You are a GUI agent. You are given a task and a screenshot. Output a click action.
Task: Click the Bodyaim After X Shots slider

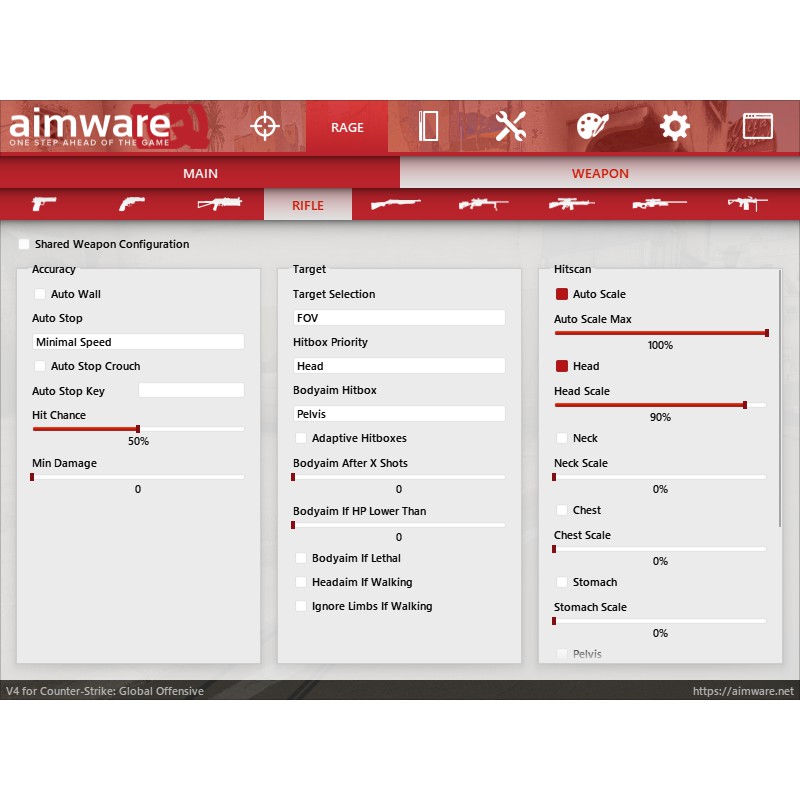[399, 477]
